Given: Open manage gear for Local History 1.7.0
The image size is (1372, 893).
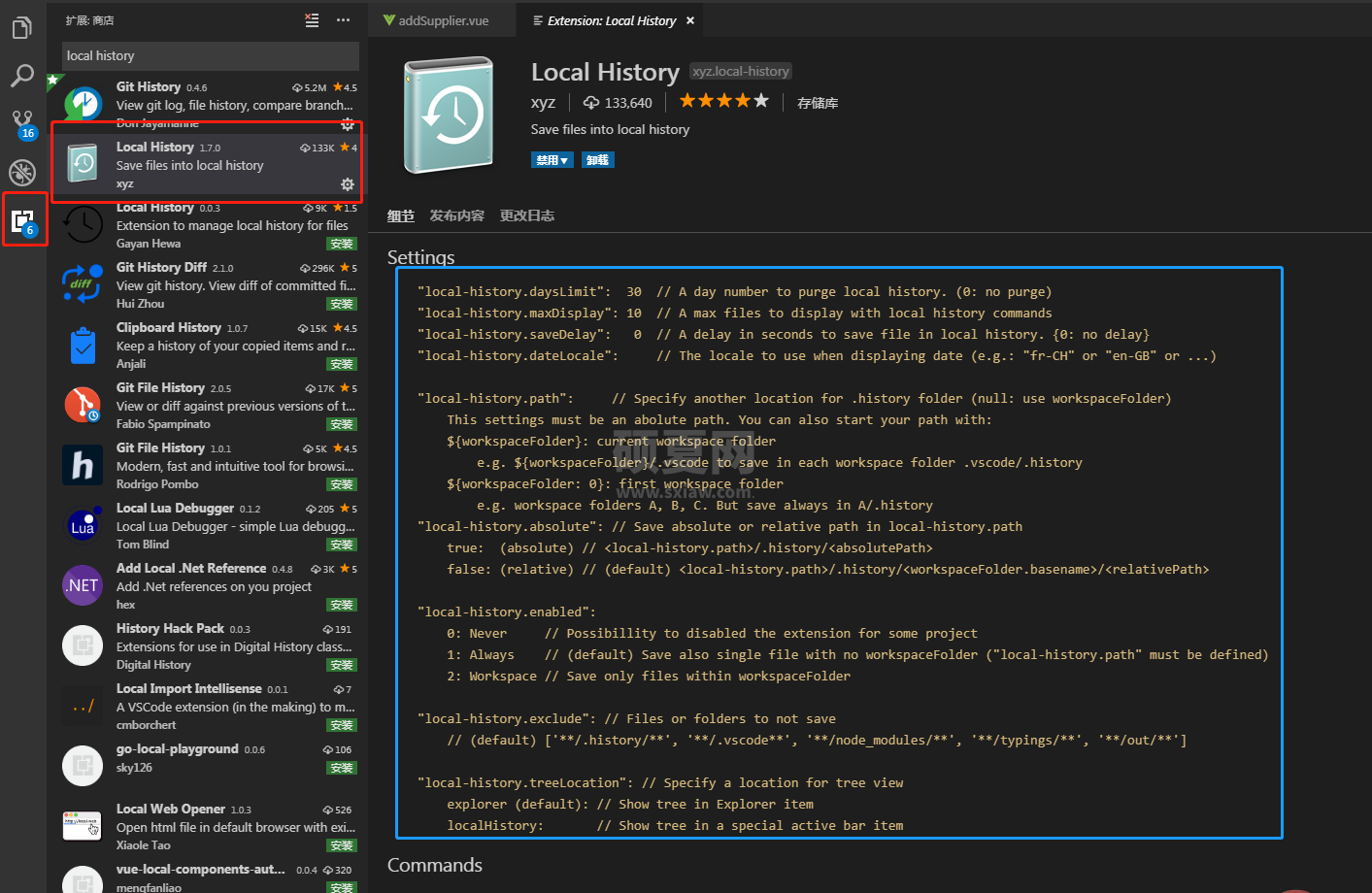Looking at the screenshot, I should pos(347,184).
